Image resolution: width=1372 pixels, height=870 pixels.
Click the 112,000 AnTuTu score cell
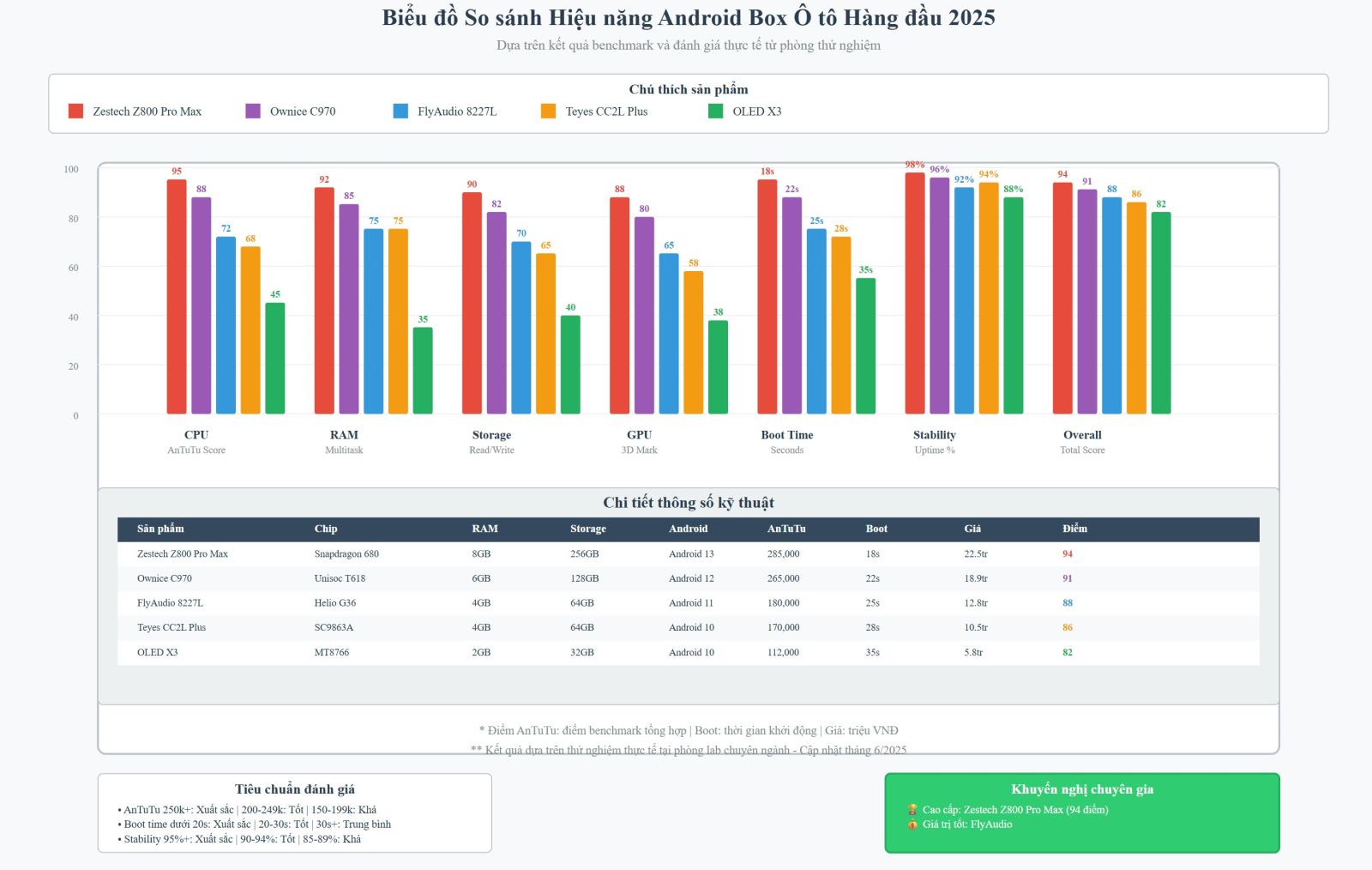[783, 652]
